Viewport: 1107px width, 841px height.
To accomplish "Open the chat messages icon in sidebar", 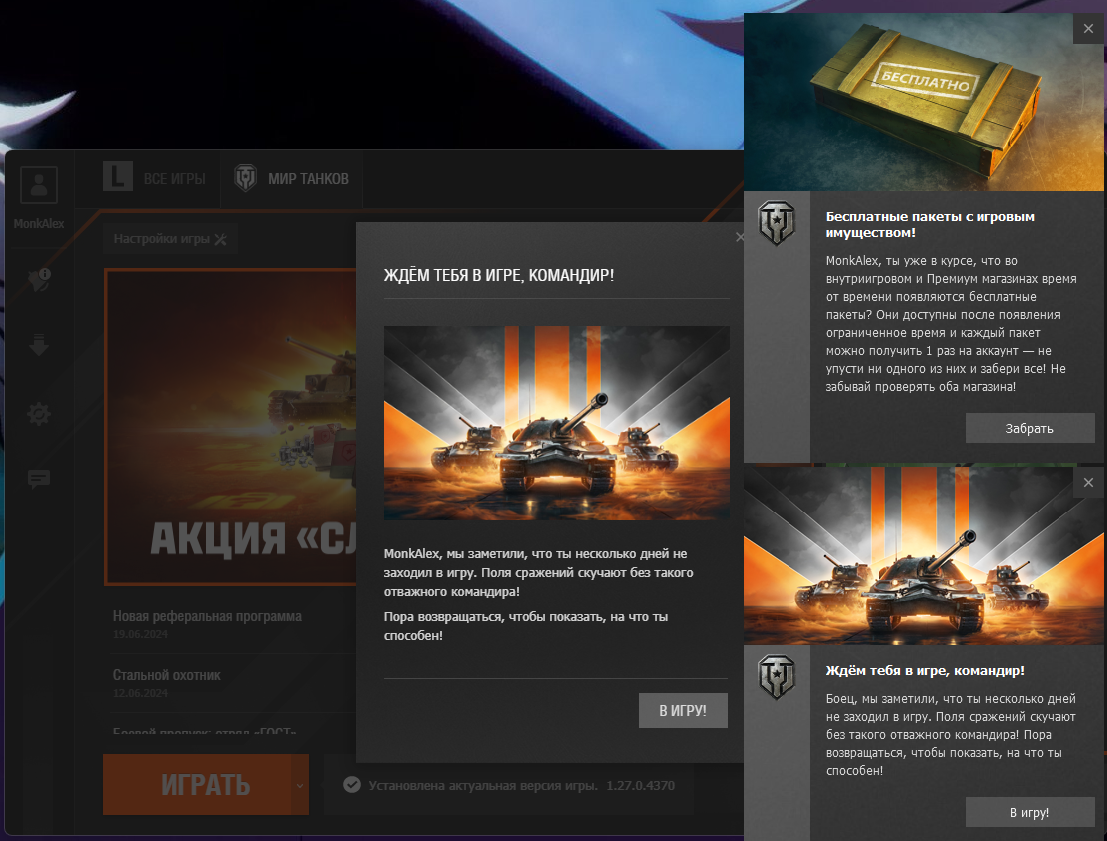I will point(39,479).
